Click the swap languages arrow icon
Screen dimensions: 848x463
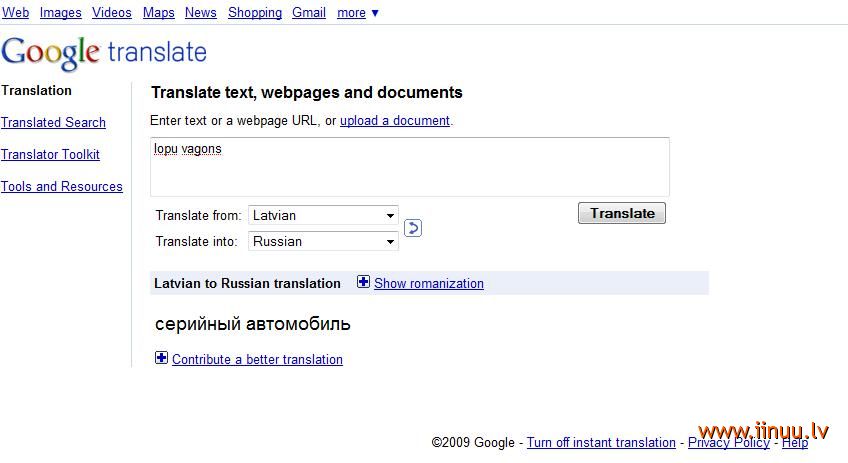click(x=413, y=228)
